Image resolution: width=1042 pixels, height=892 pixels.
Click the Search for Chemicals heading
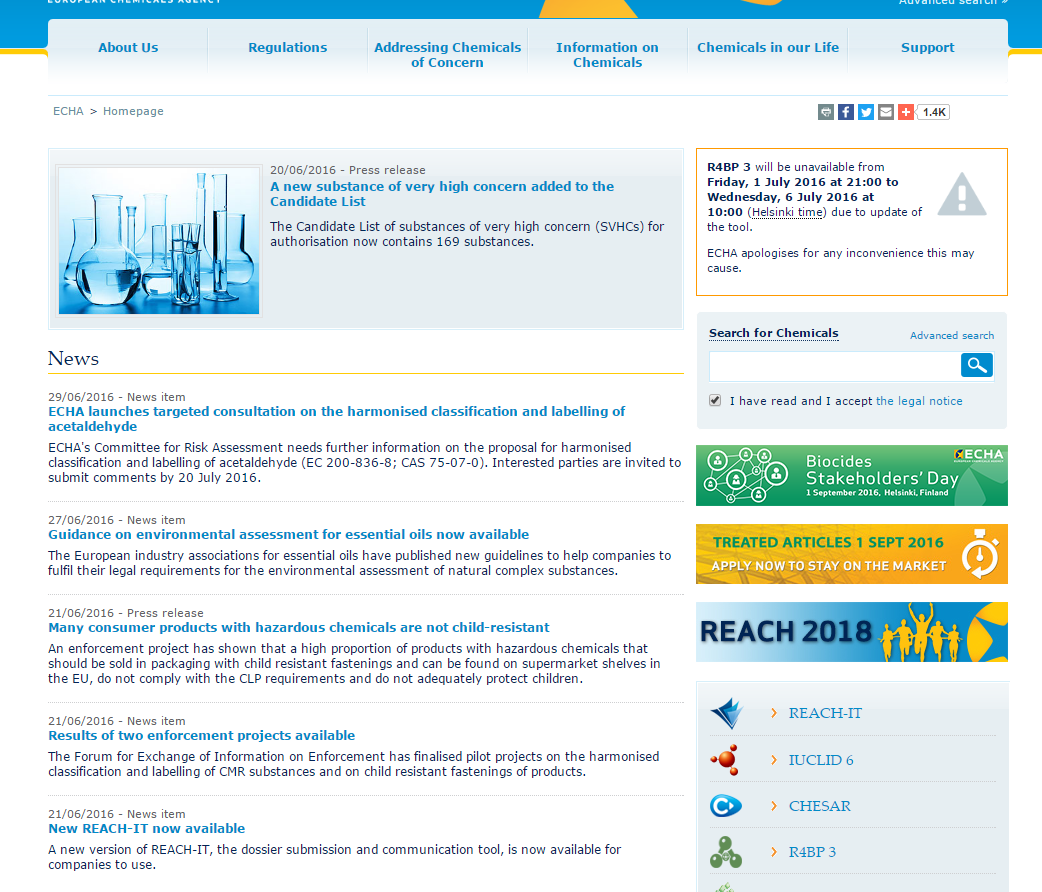[x=774, y=333]
